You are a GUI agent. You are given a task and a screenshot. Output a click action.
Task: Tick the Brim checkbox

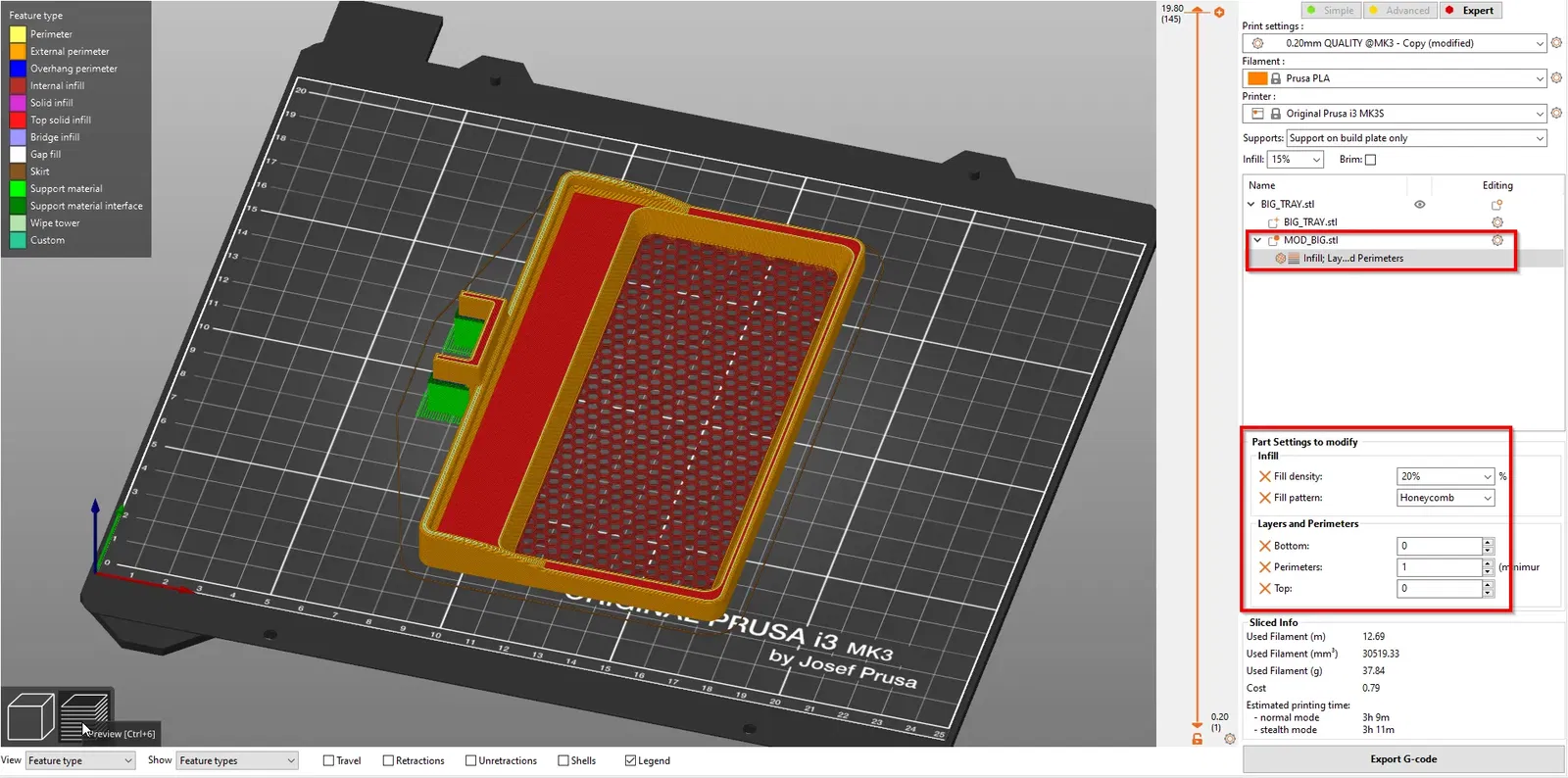point(1370,160)
